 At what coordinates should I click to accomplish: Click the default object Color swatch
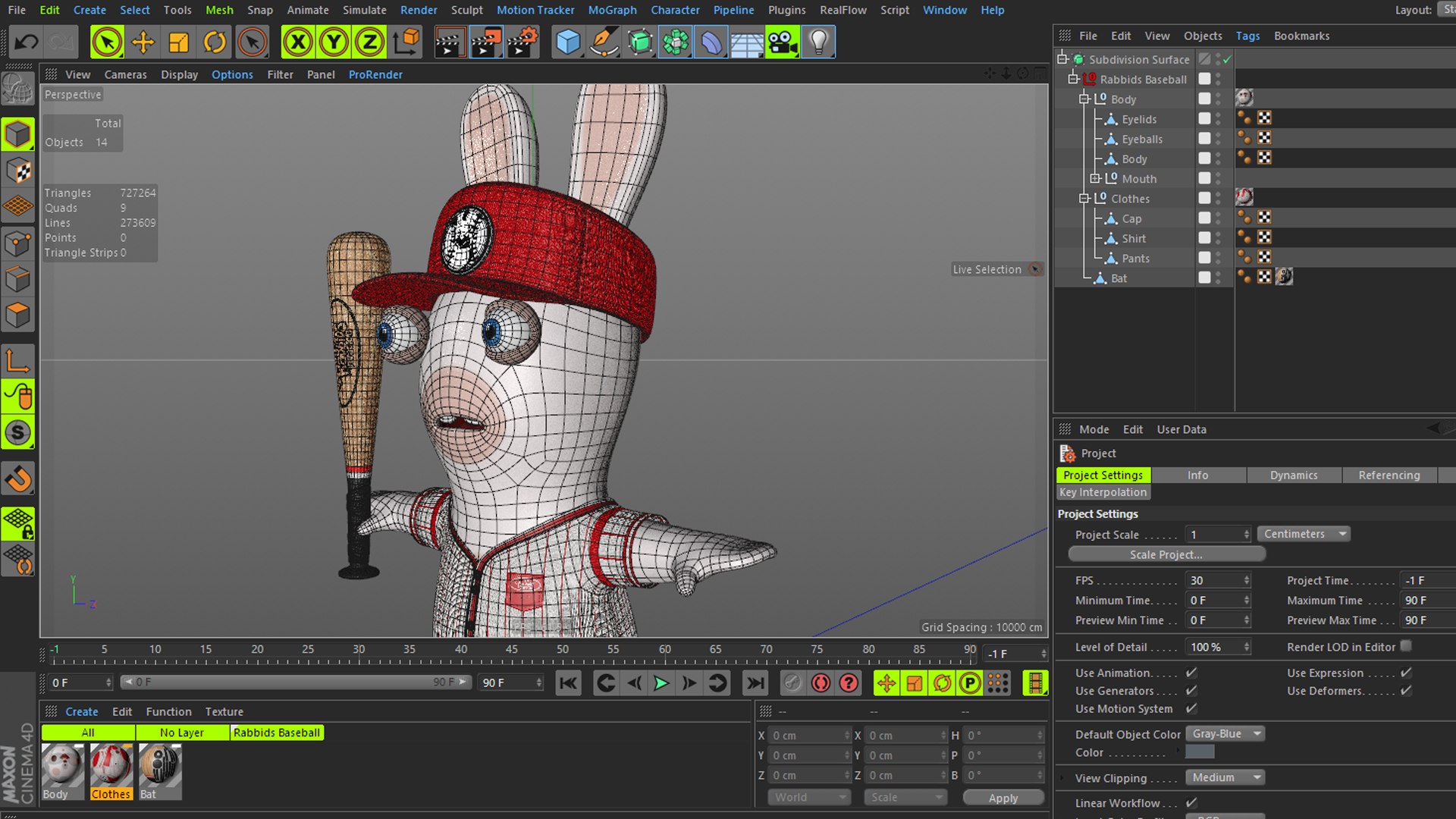click(x=1200, y=752)
